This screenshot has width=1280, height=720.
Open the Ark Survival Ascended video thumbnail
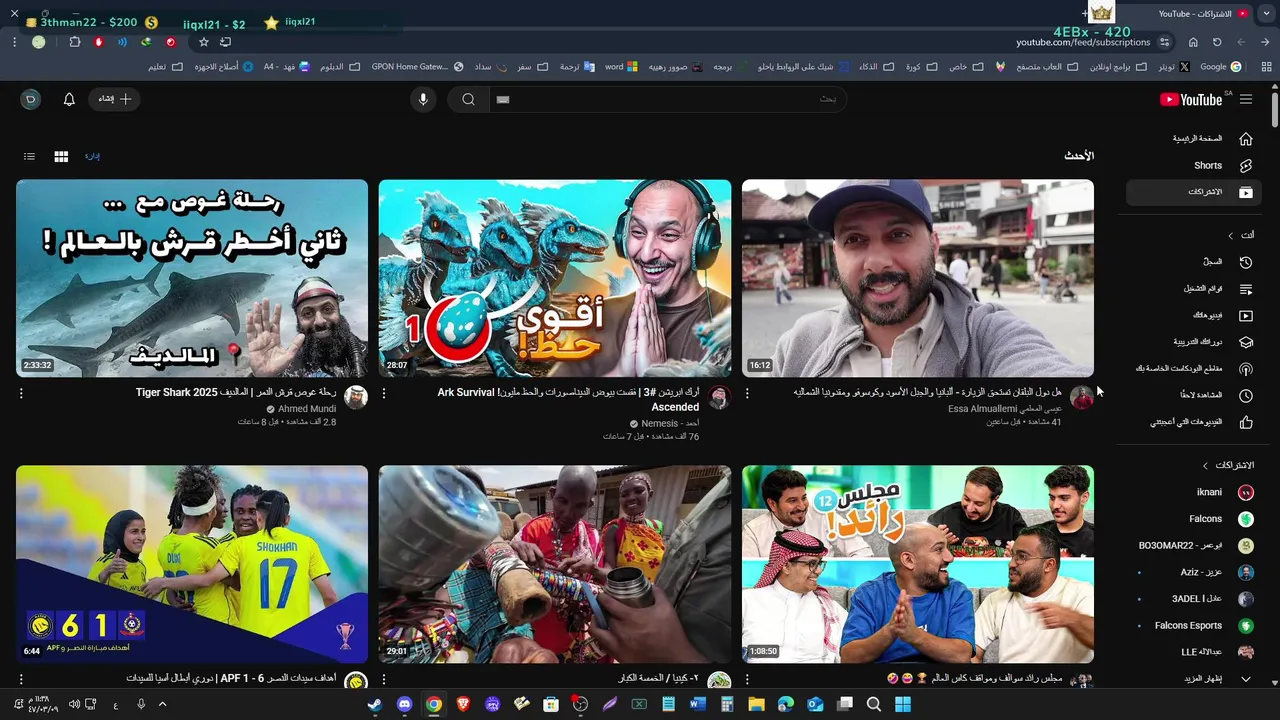(555, 278)
